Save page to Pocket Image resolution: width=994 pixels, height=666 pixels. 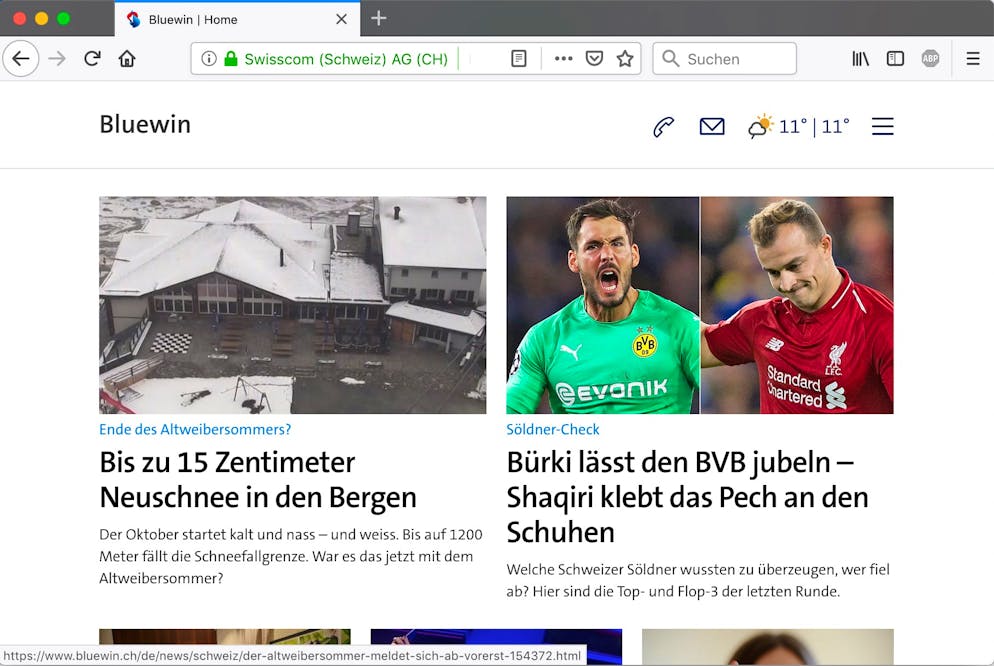click(x=594, y=59)
